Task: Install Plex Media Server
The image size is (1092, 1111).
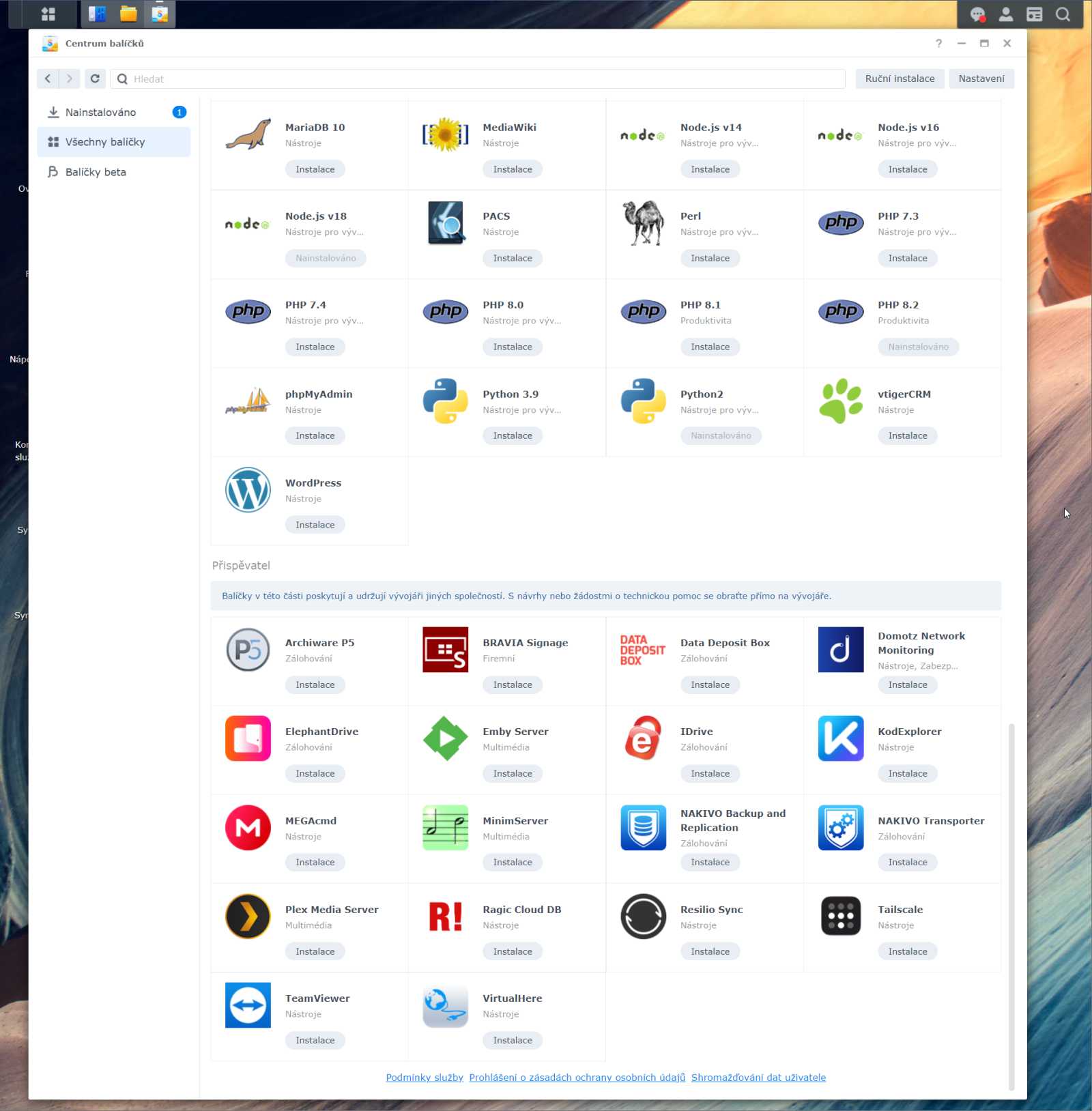Action: 315,951
